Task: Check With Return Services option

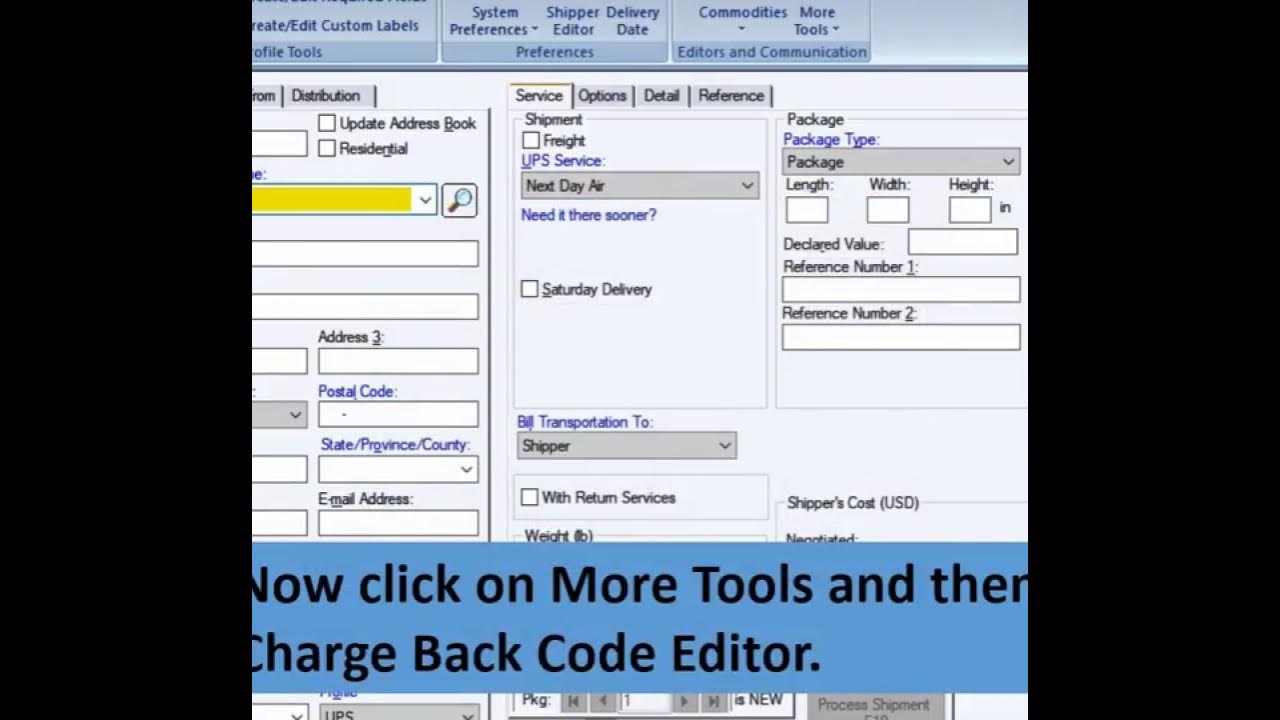Action: click(x=529, y=497)
